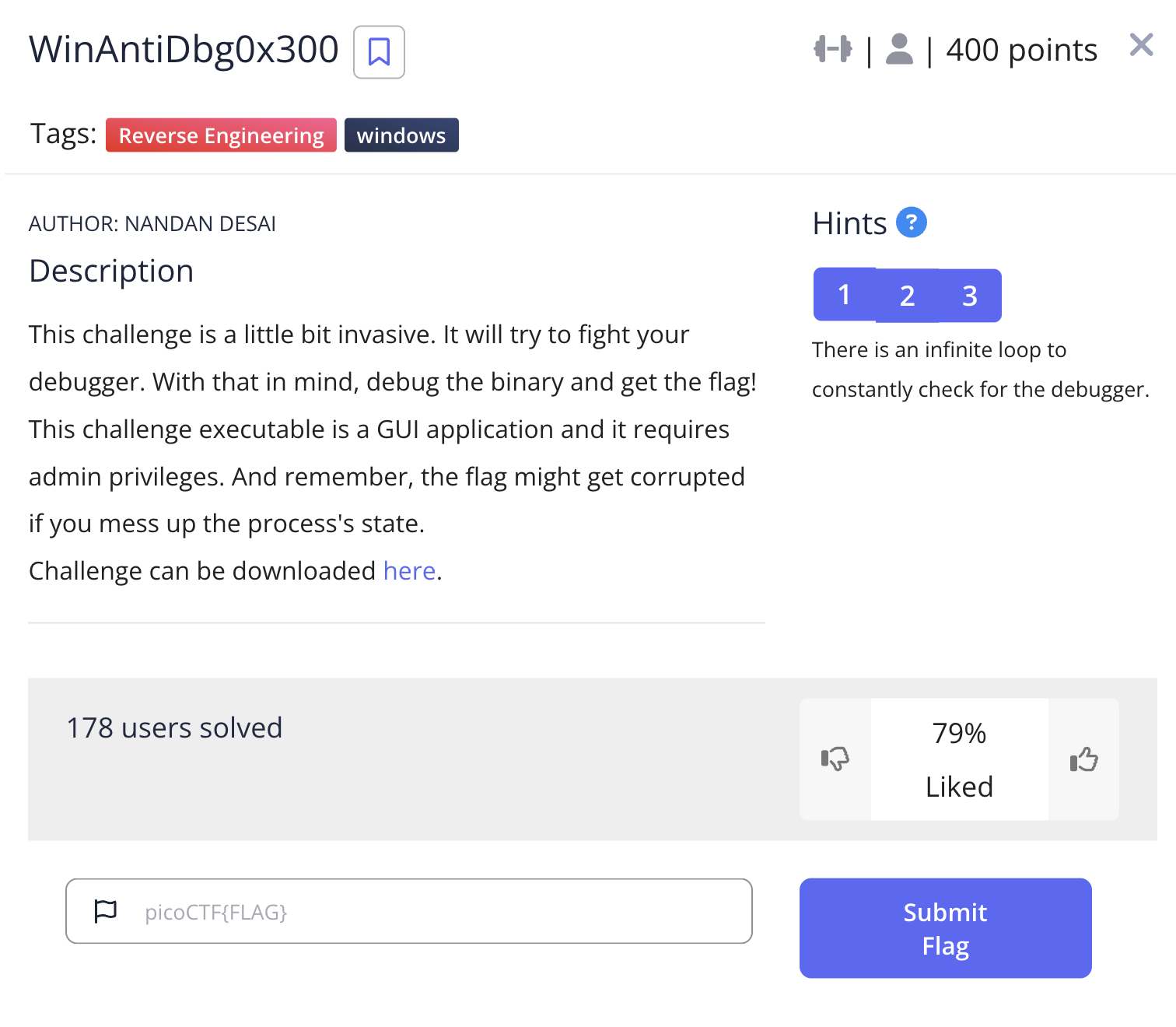Click the 400 points label

point(1021,50)
